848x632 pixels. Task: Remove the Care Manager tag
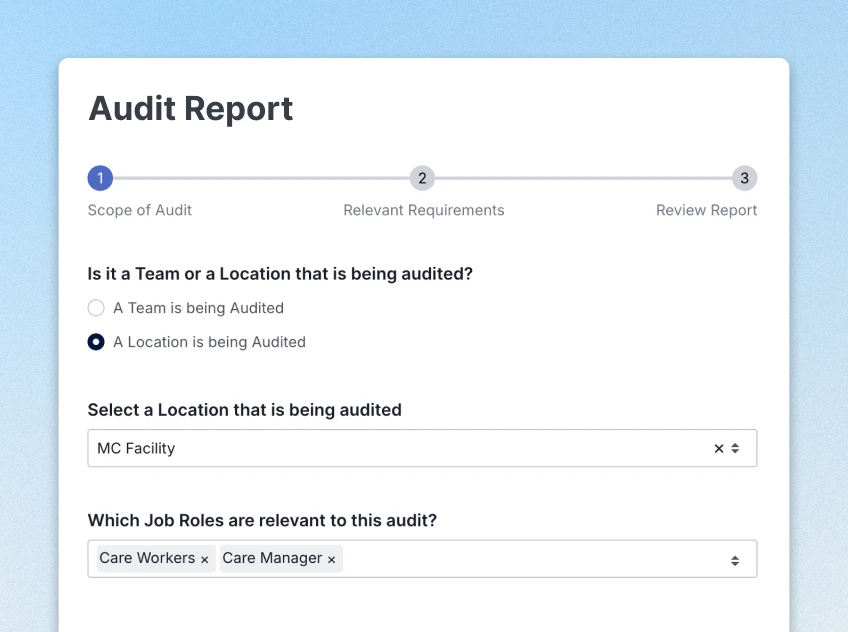pos(332,560)
